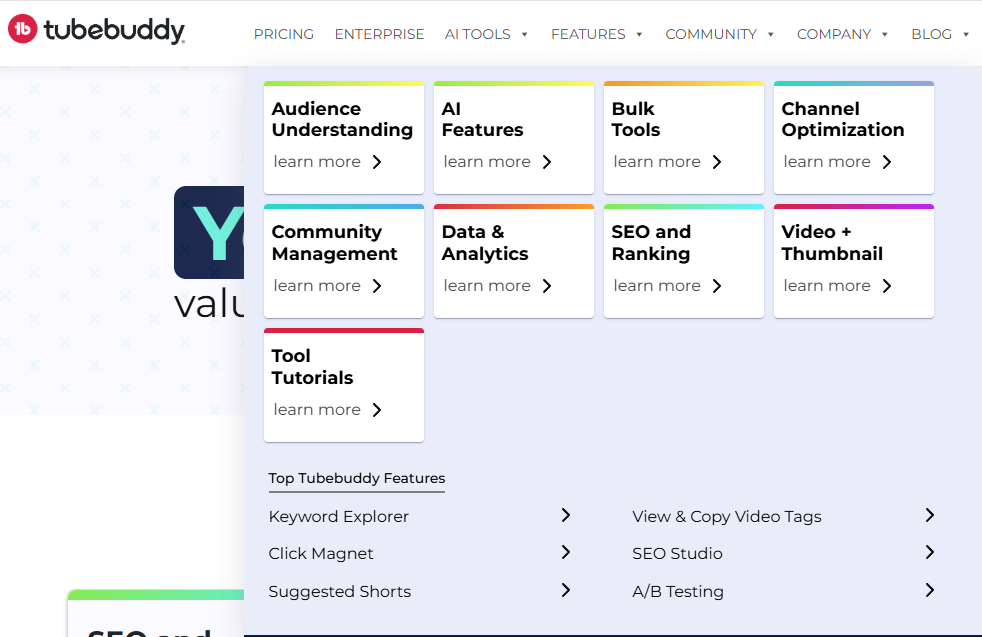Expand the Community dropdown arrow
This screenshot has height=637, width=982.
[770, 34]
